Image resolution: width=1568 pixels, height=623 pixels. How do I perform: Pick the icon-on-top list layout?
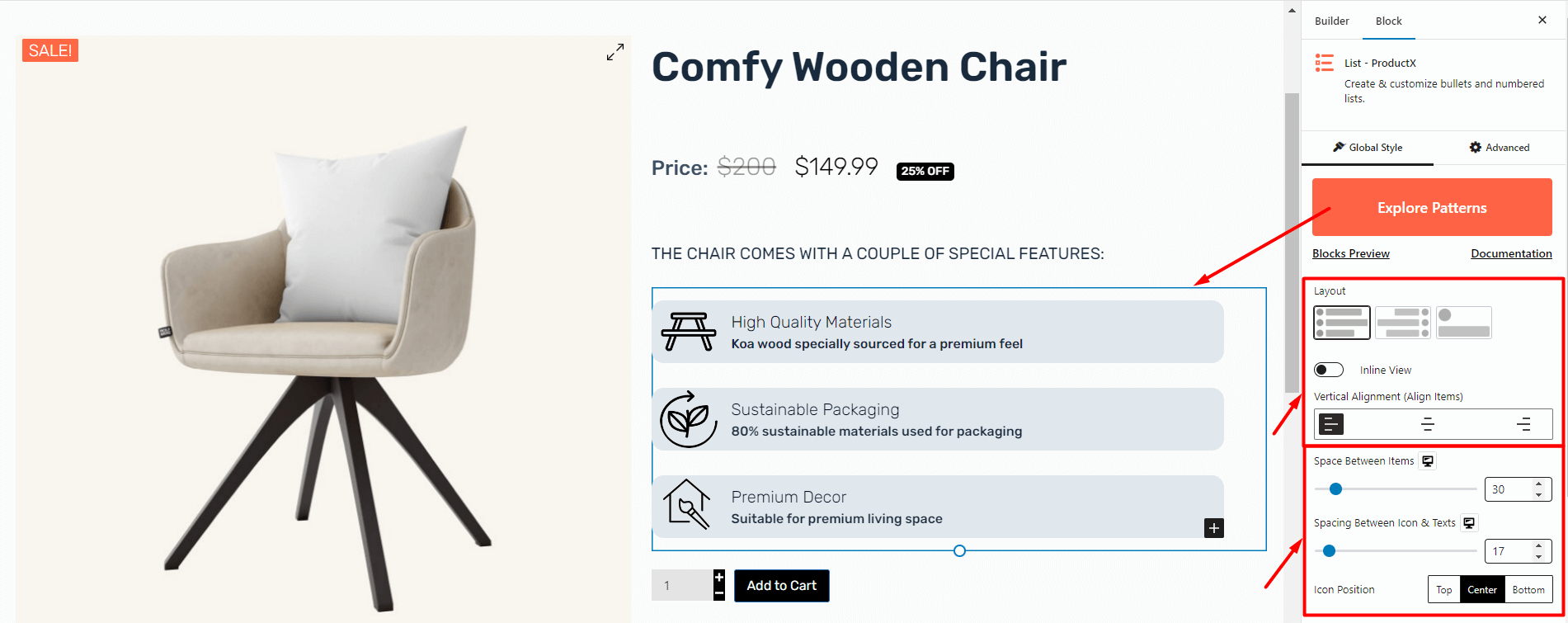point(1464,323)
